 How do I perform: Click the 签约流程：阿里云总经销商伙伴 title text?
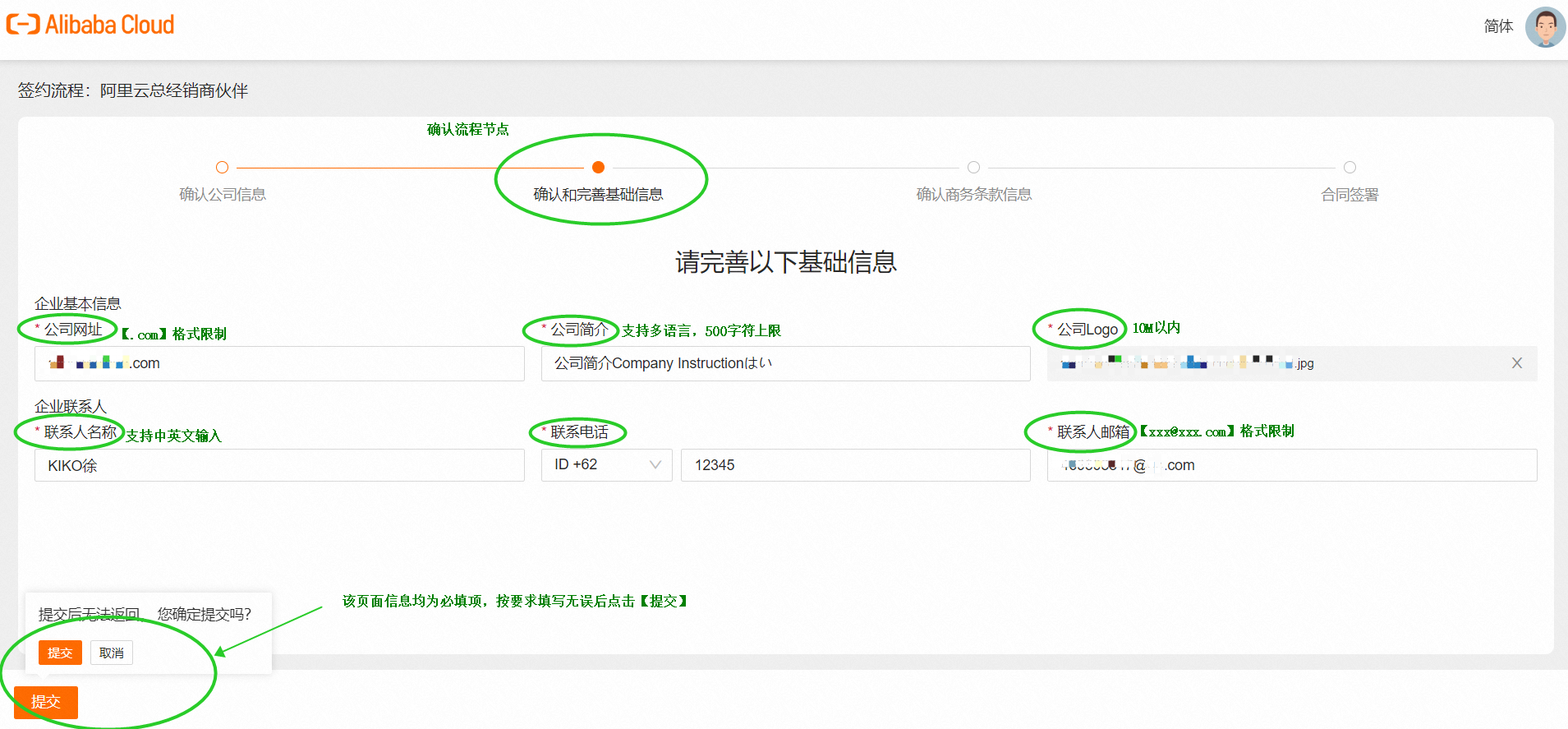click(133, 90)
